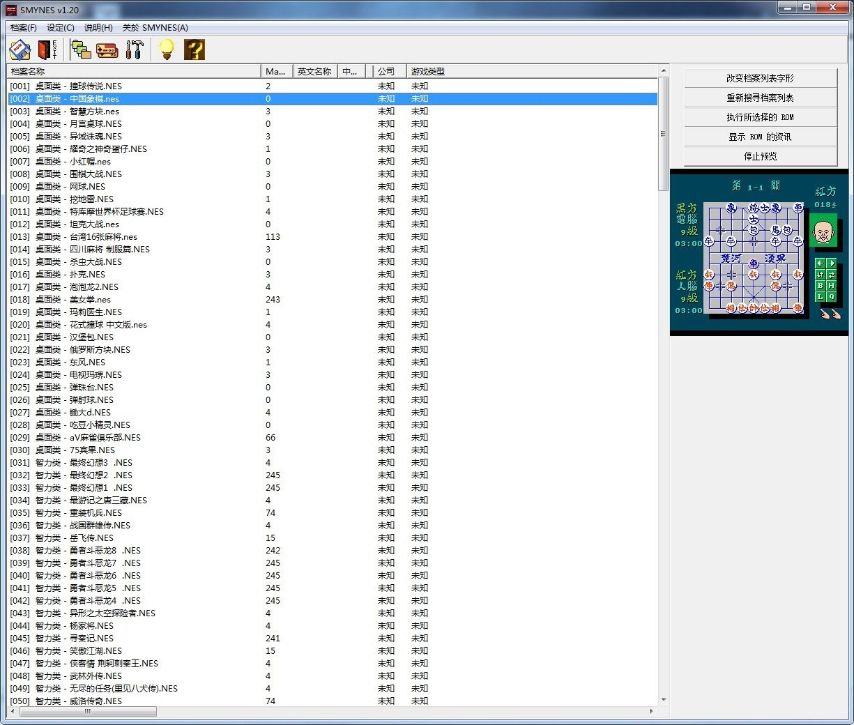854x725 pixels.
Task: Click the horizontal scrollbar right arrow
Action: tap(651, 711)
